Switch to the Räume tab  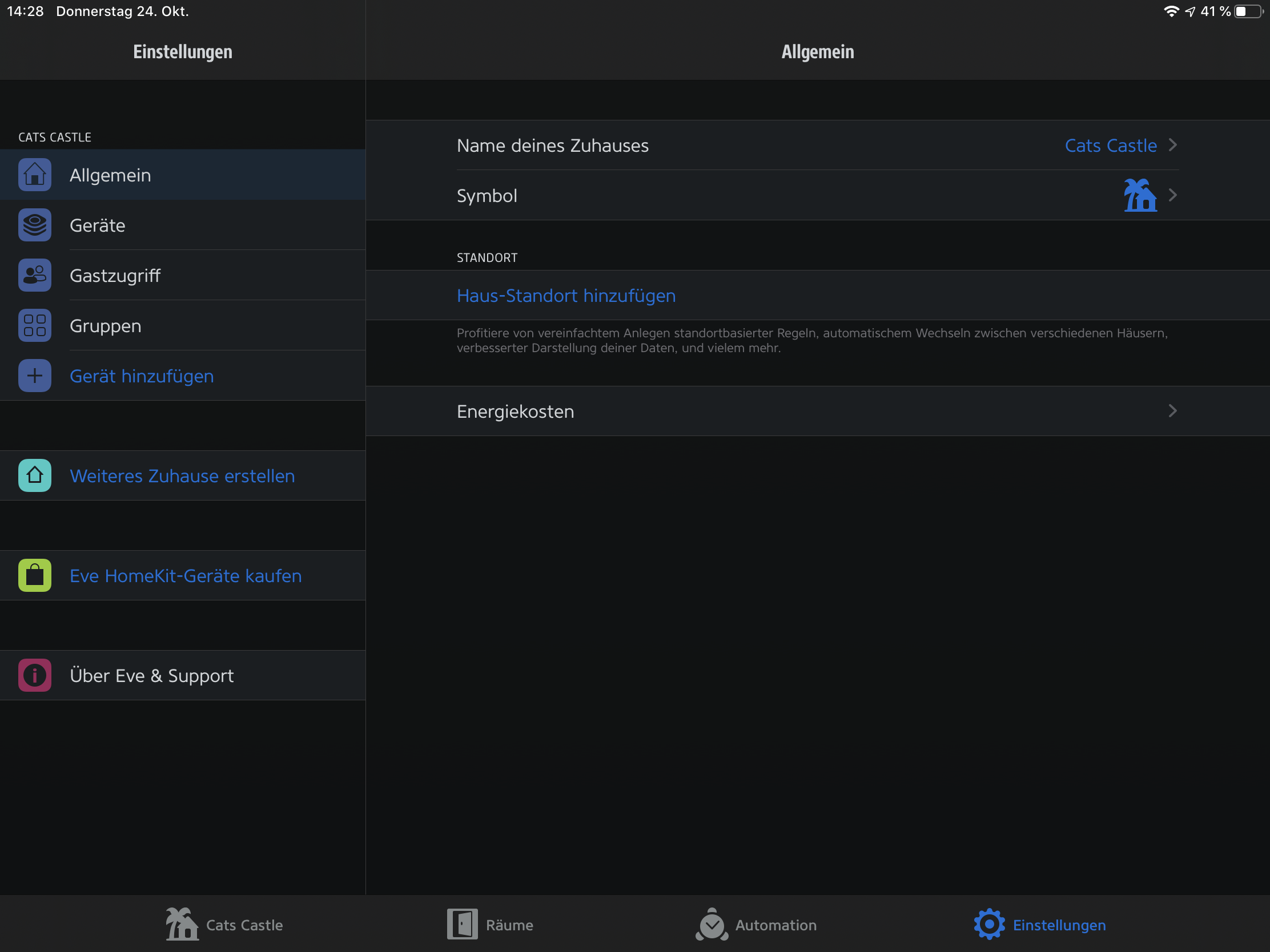pos(491,925)
